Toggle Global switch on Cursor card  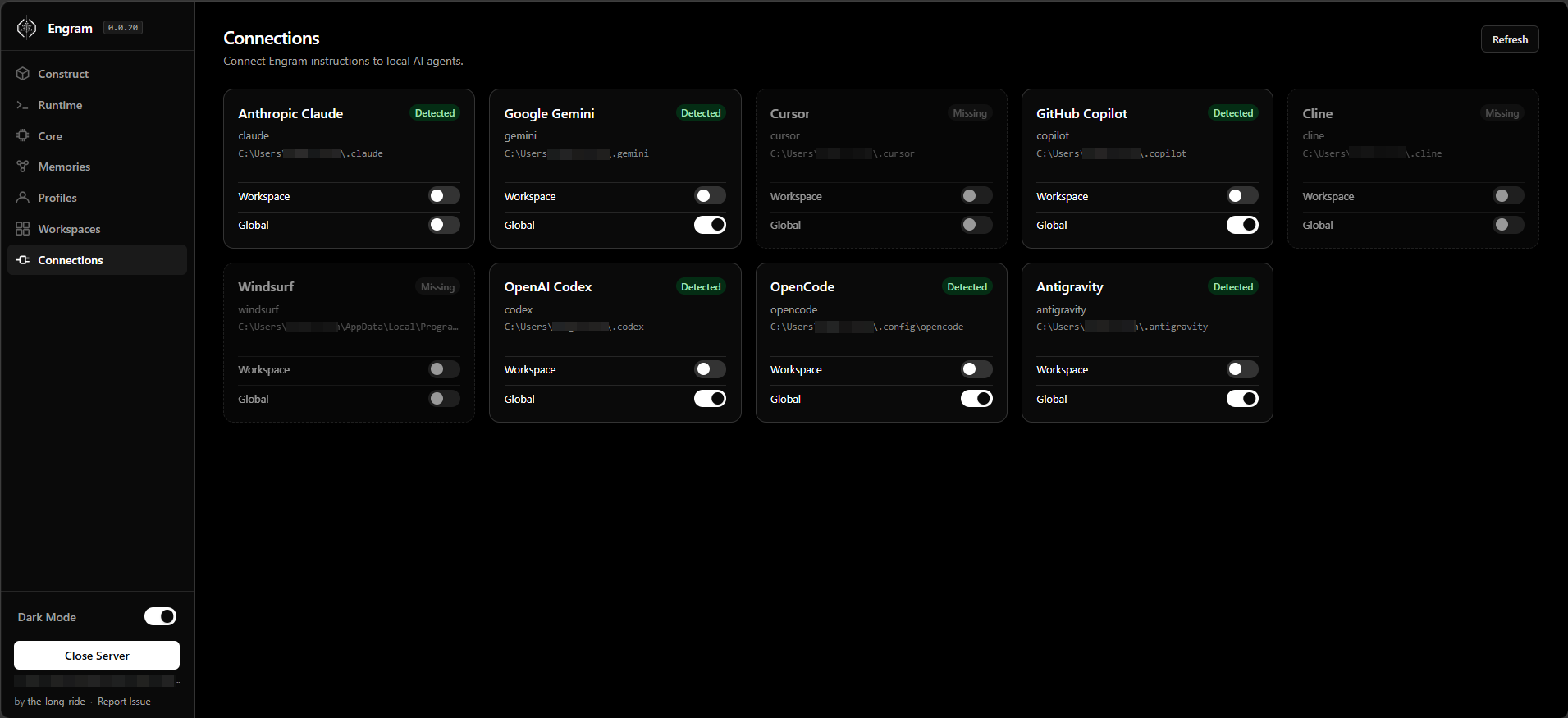(976, 225)
